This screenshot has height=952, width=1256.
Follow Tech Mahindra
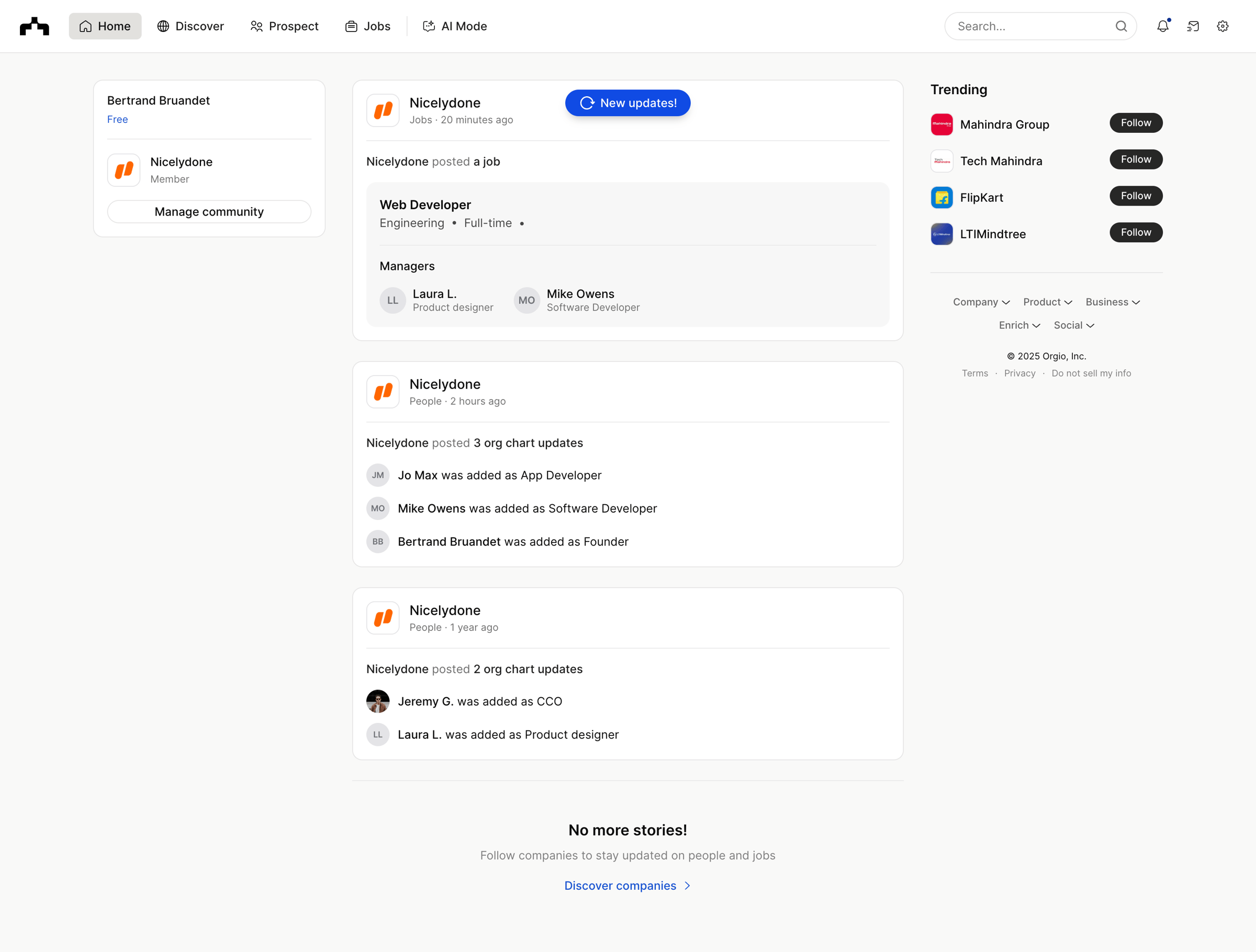(x=1136, y=160)
